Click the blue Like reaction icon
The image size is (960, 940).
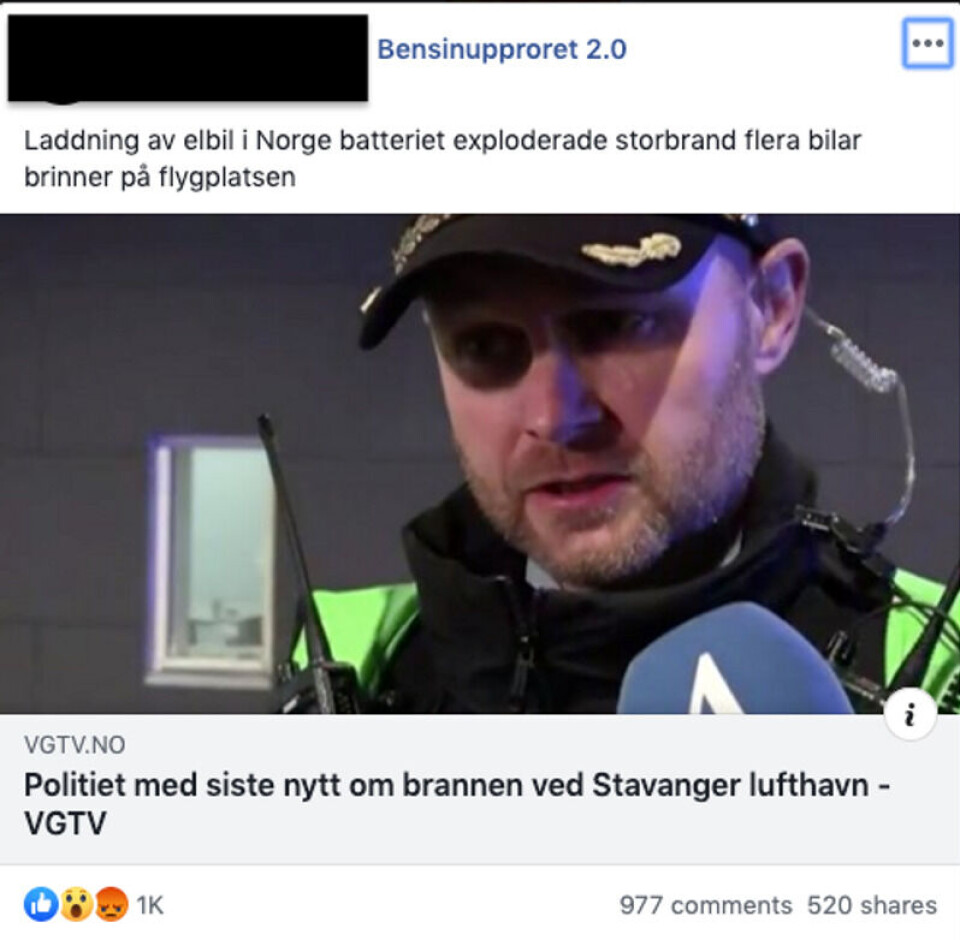tap(41, 904)
